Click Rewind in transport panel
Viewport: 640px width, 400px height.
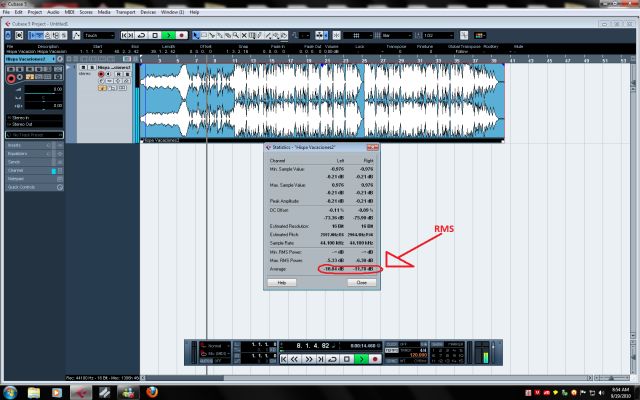pos(294,359)
